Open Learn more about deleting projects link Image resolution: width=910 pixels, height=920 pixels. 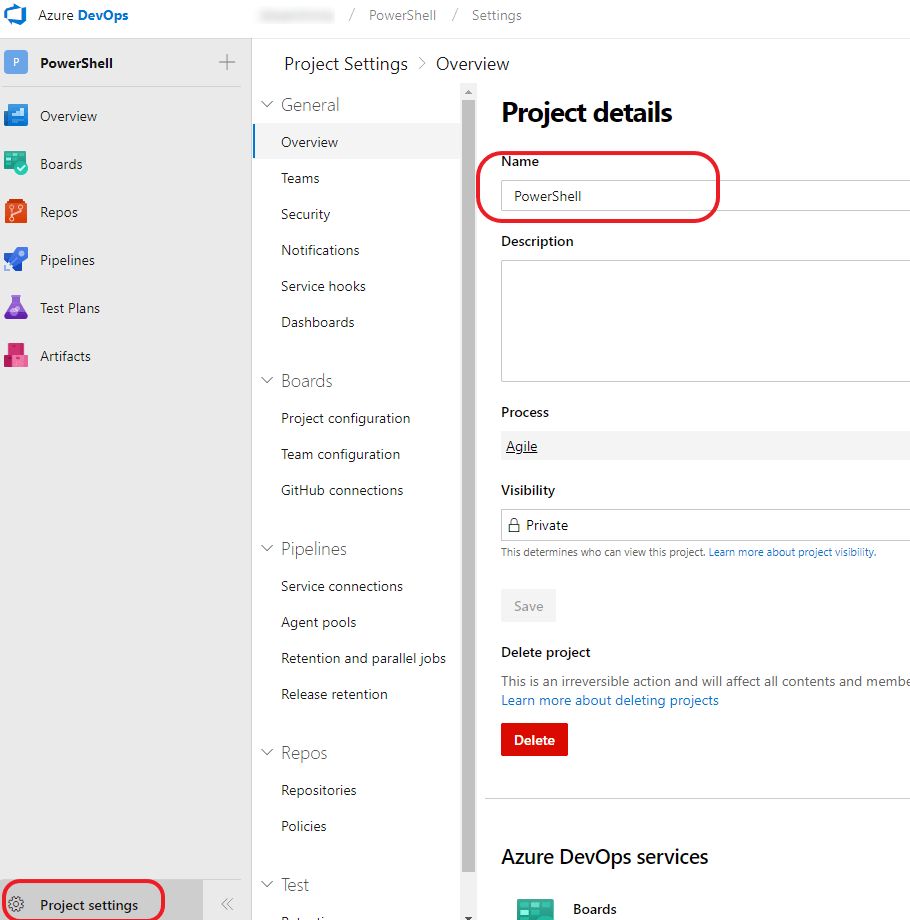(x=609, y=700)
